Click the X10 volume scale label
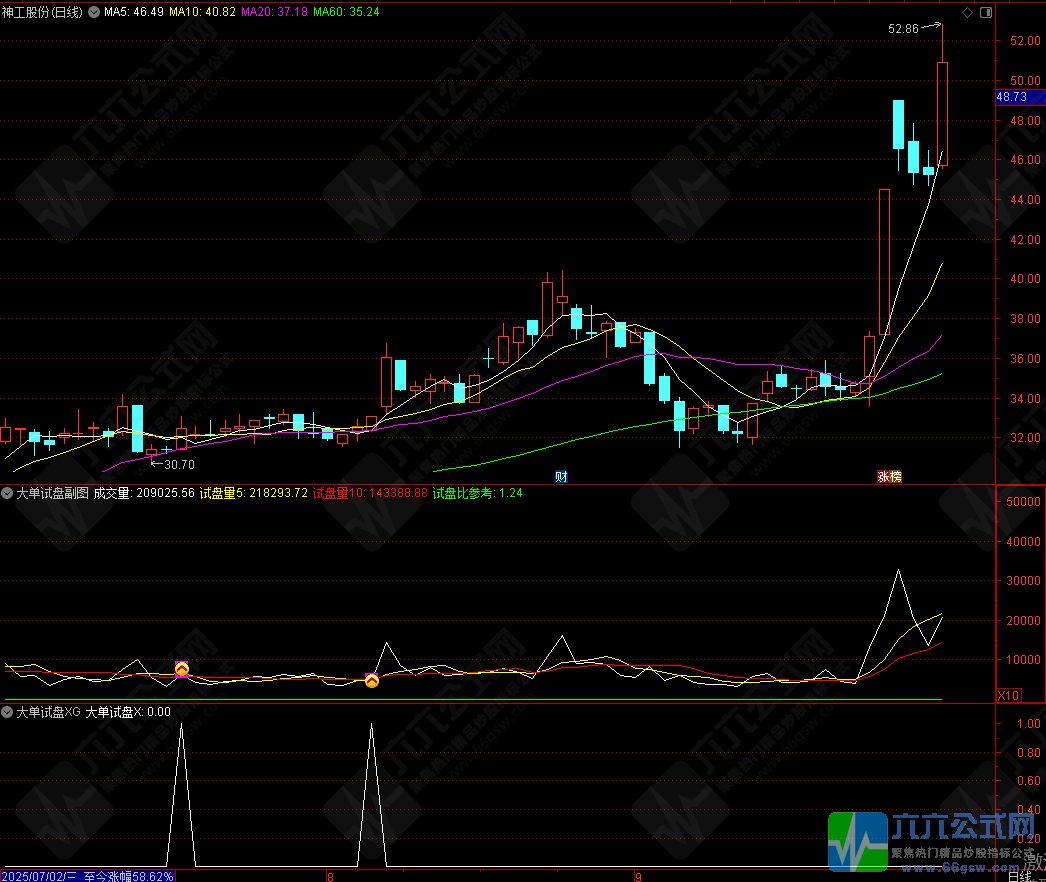Screen dimensions: 1046x882 pos(1009,695)
